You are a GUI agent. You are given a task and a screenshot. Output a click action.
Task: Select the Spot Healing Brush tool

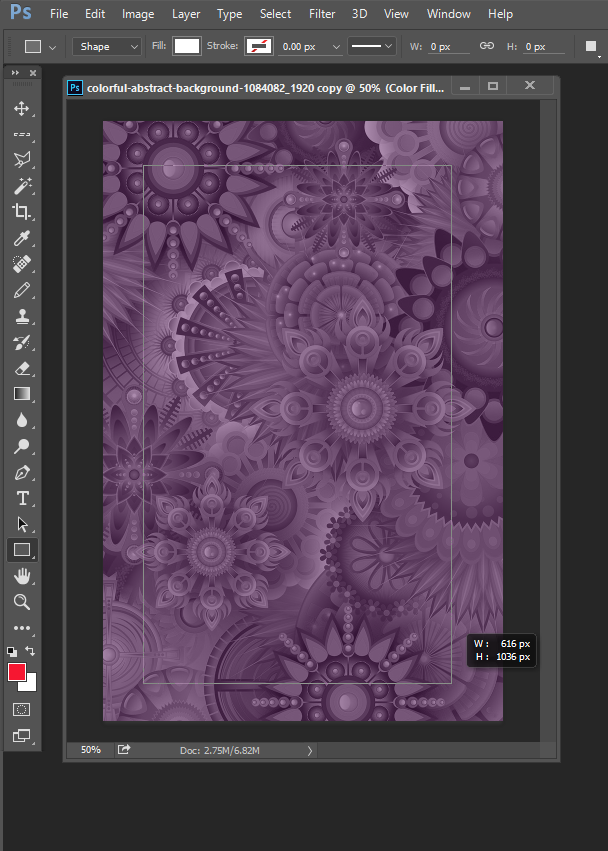click(x=22, y=264)
